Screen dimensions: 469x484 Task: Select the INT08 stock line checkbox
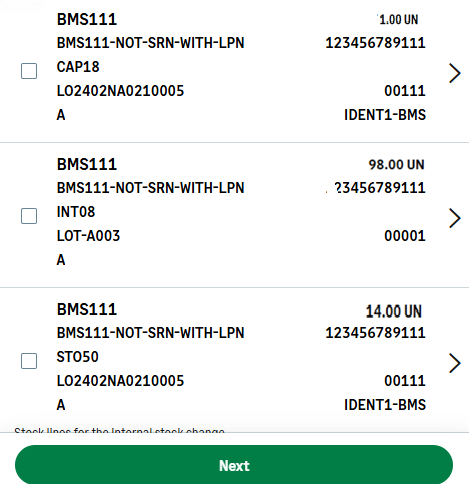tap(29, 216)
